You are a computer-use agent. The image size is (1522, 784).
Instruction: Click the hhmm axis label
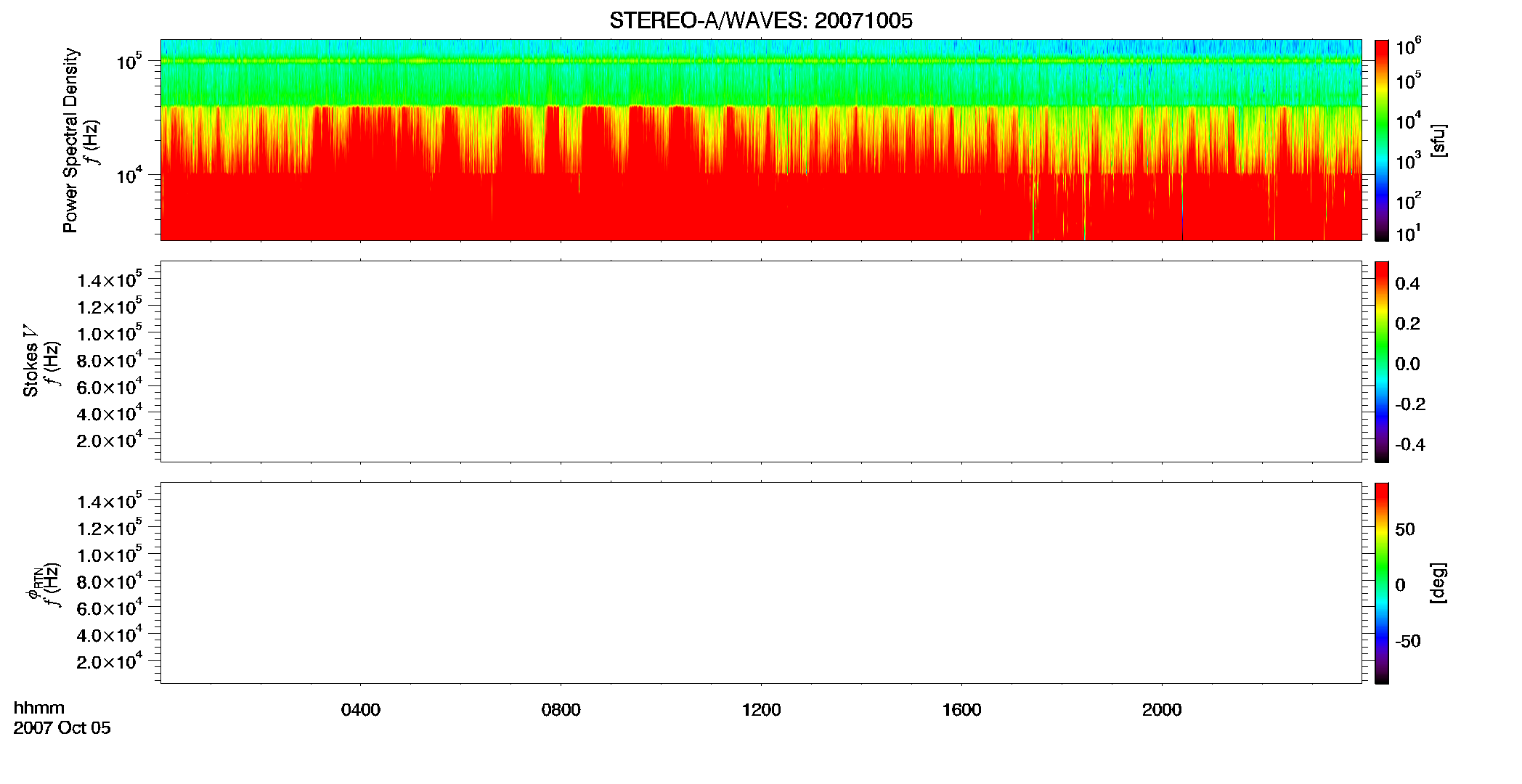pos(39,708)
